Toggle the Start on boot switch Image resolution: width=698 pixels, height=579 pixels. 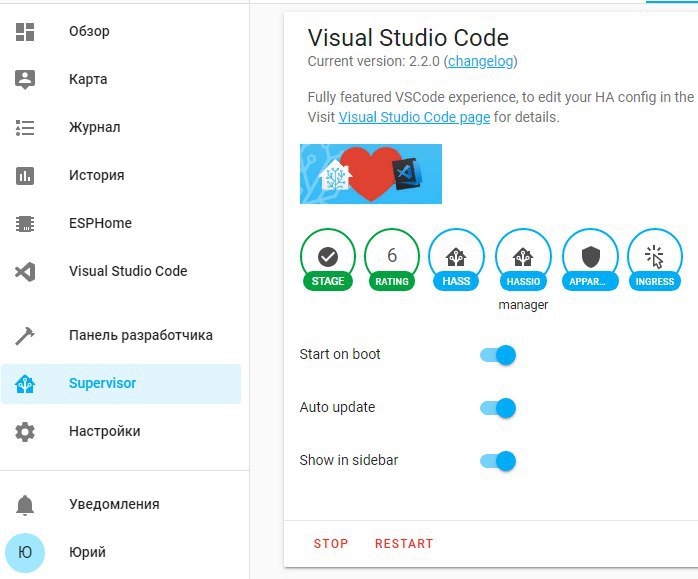(x=498, y=355)
